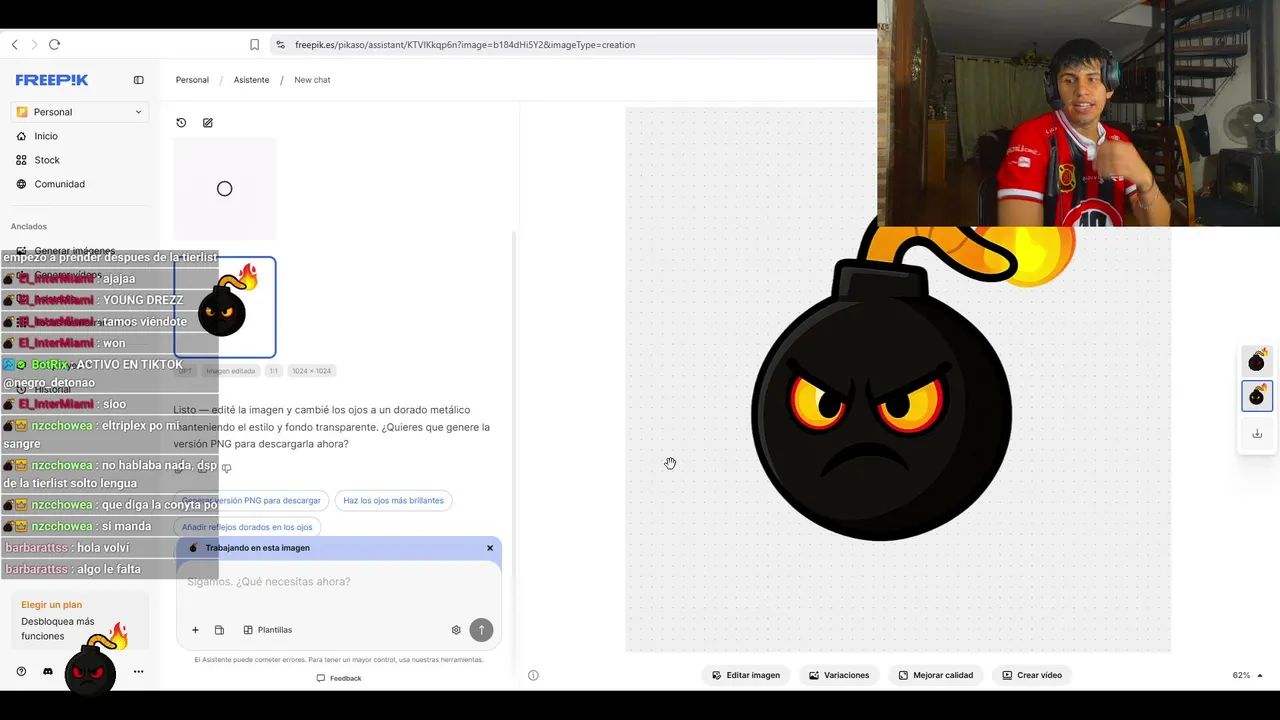Open assistant settings gear icon
Image resolution: width=1280 pixels, height=720 pixels.
tap(456, 630)
